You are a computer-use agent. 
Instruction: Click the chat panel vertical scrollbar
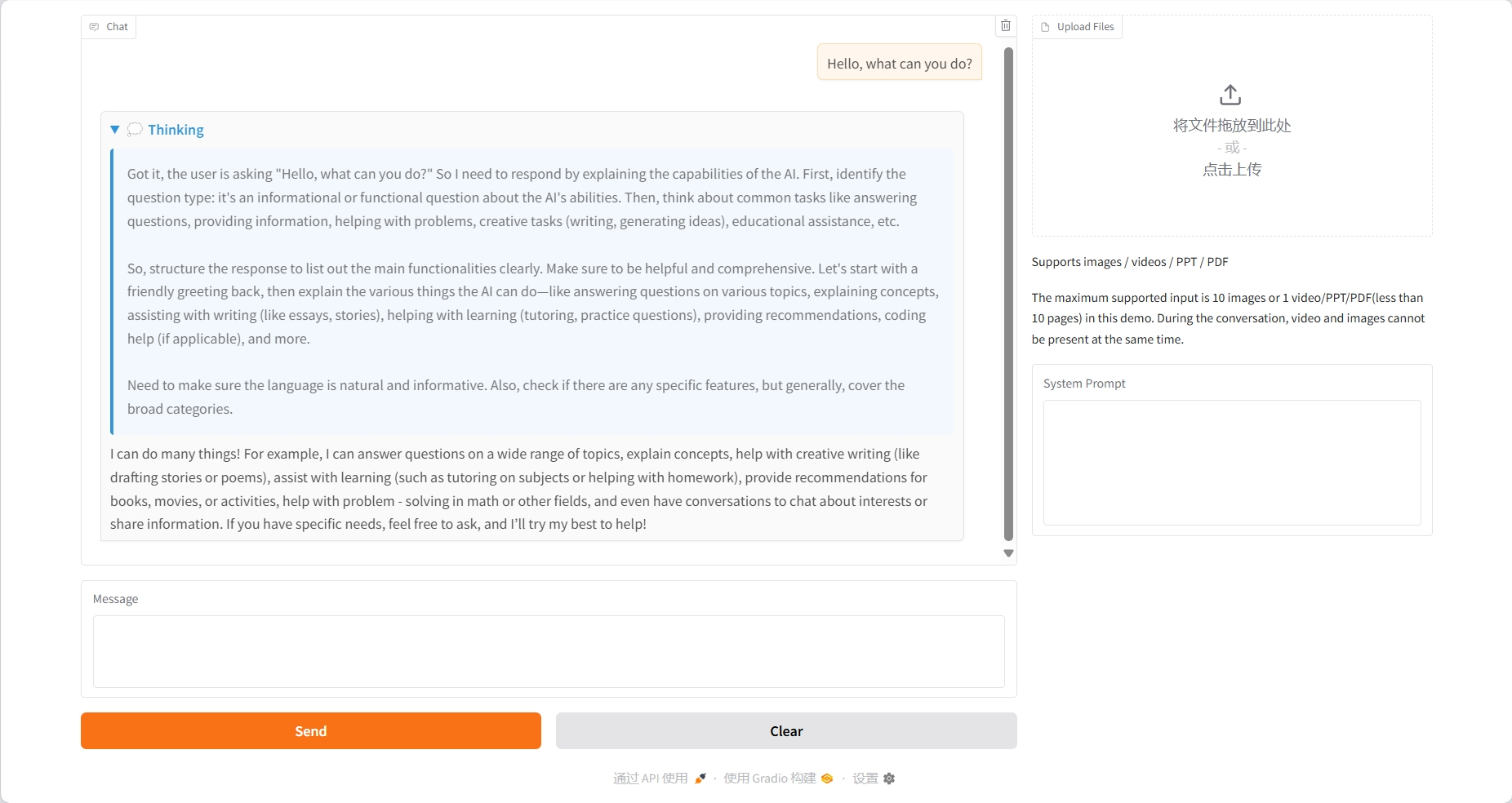point(1008,294)
